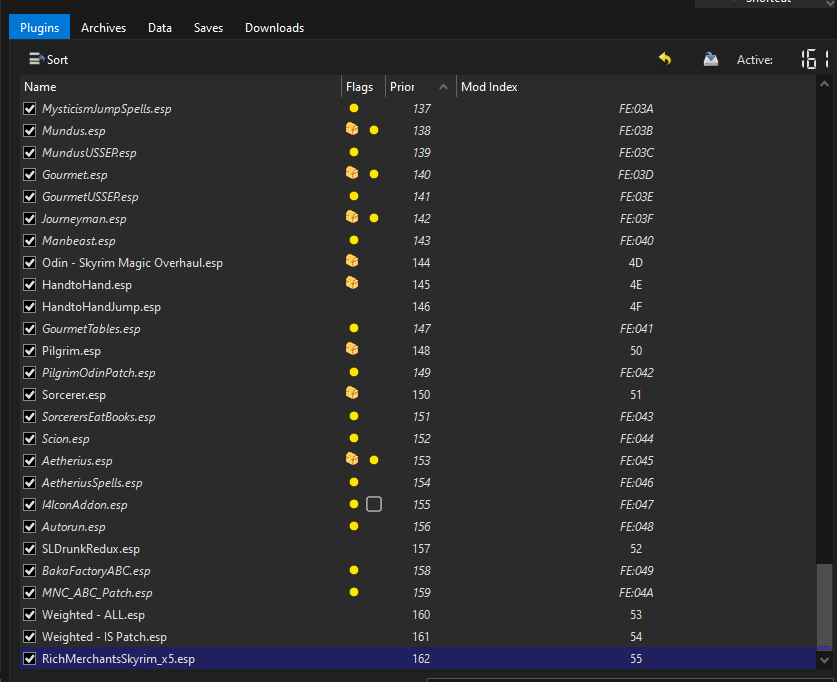Click mod index FE:03A cell
This screenshot has width=837, height=682.
(x=636, y=109)
